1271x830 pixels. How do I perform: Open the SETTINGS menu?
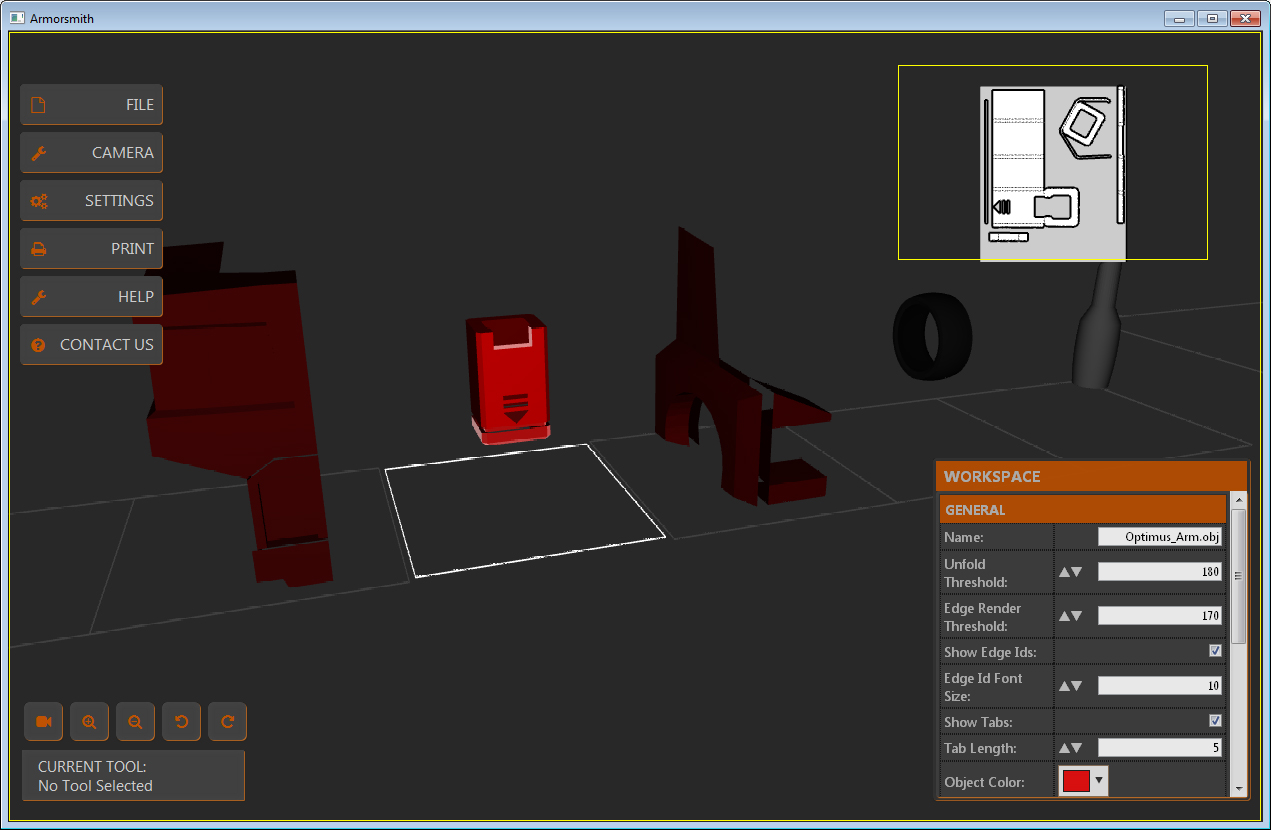pyautogui.click(x=91, y=201)
